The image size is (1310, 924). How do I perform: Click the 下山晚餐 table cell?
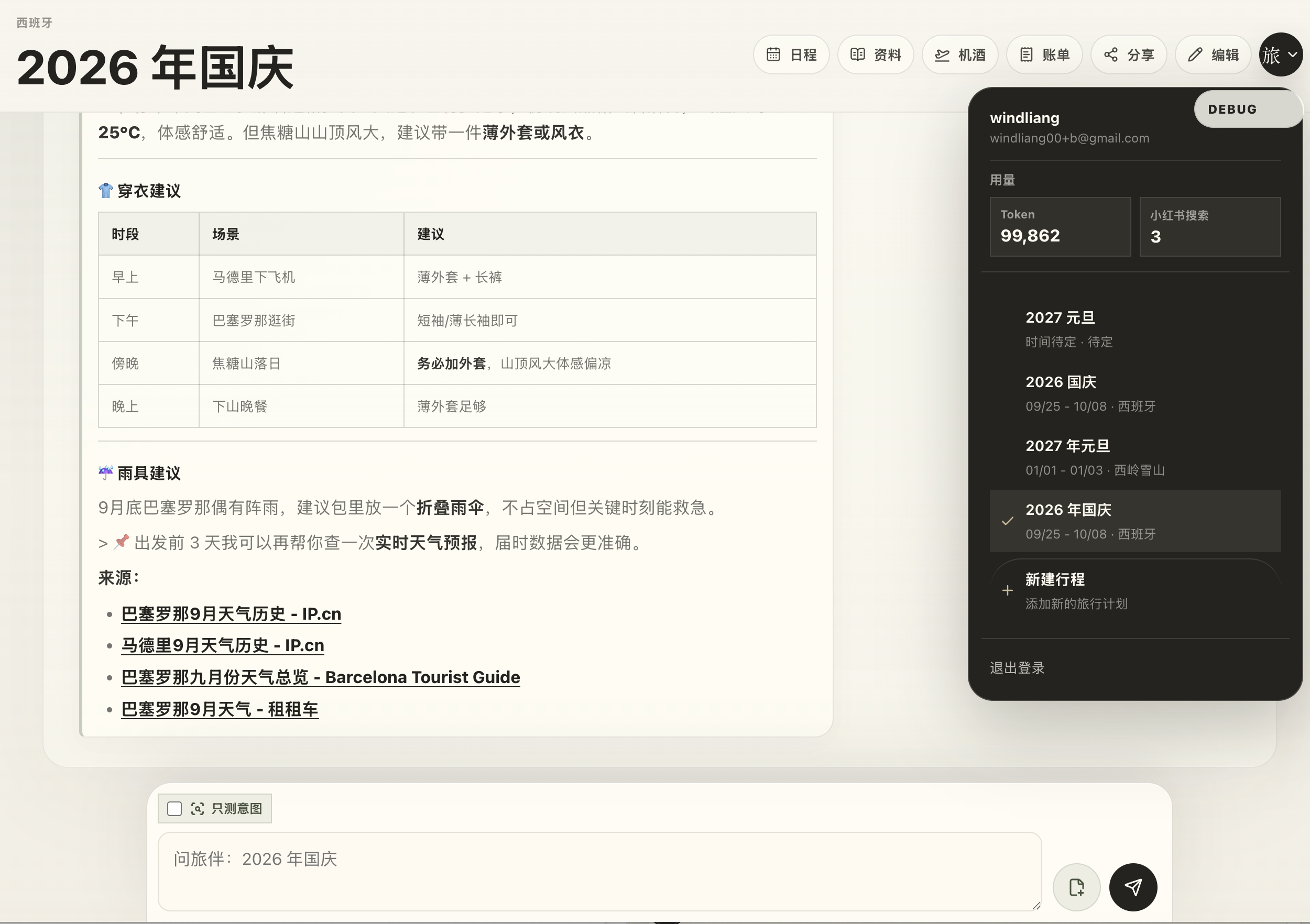point(301,406)
